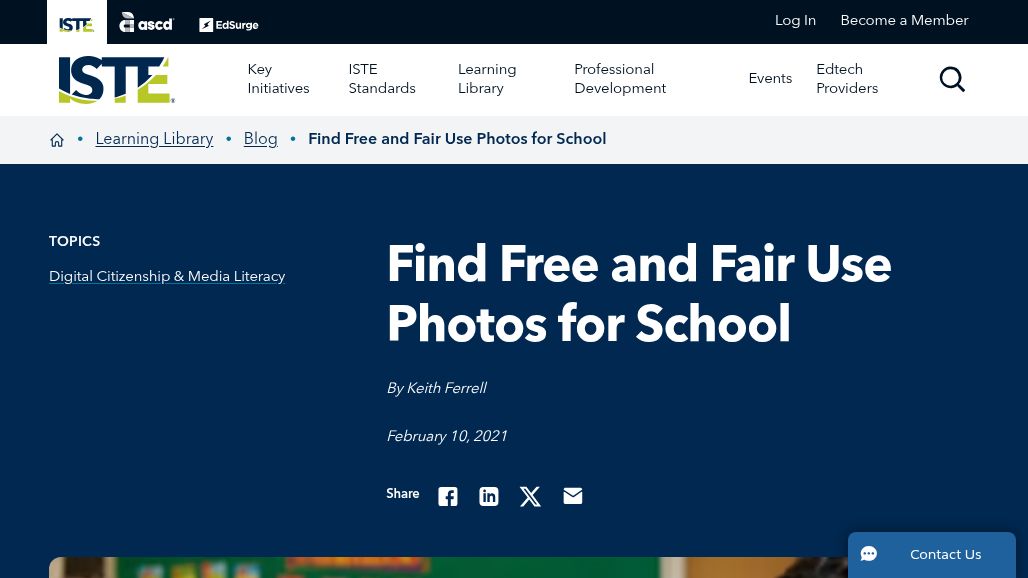
Task: Share the article on Facebook
Action: point(448,496)
